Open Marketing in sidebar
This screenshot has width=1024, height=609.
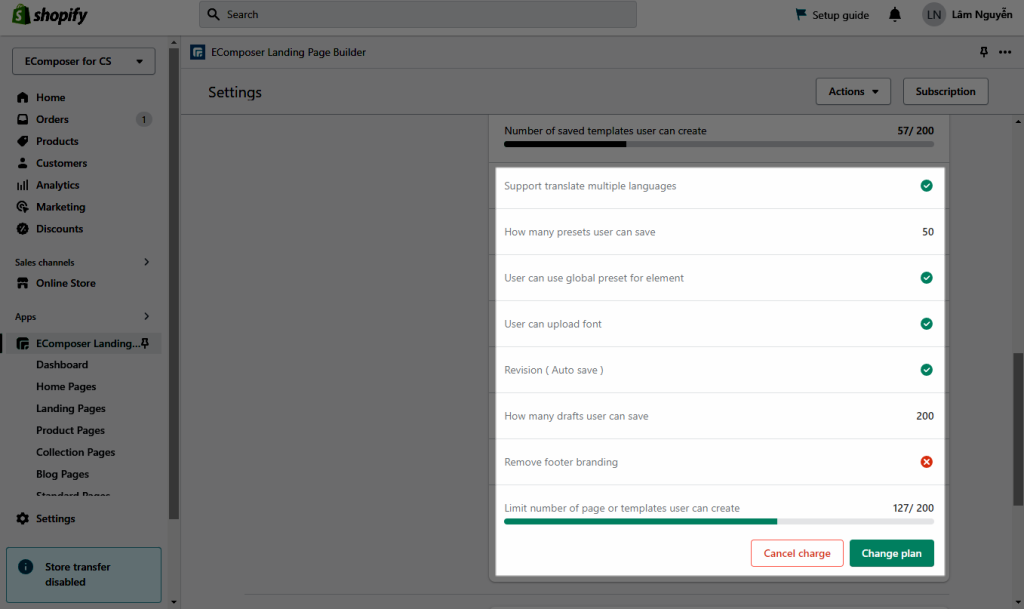pyautogui.click(x=61, y=207)
